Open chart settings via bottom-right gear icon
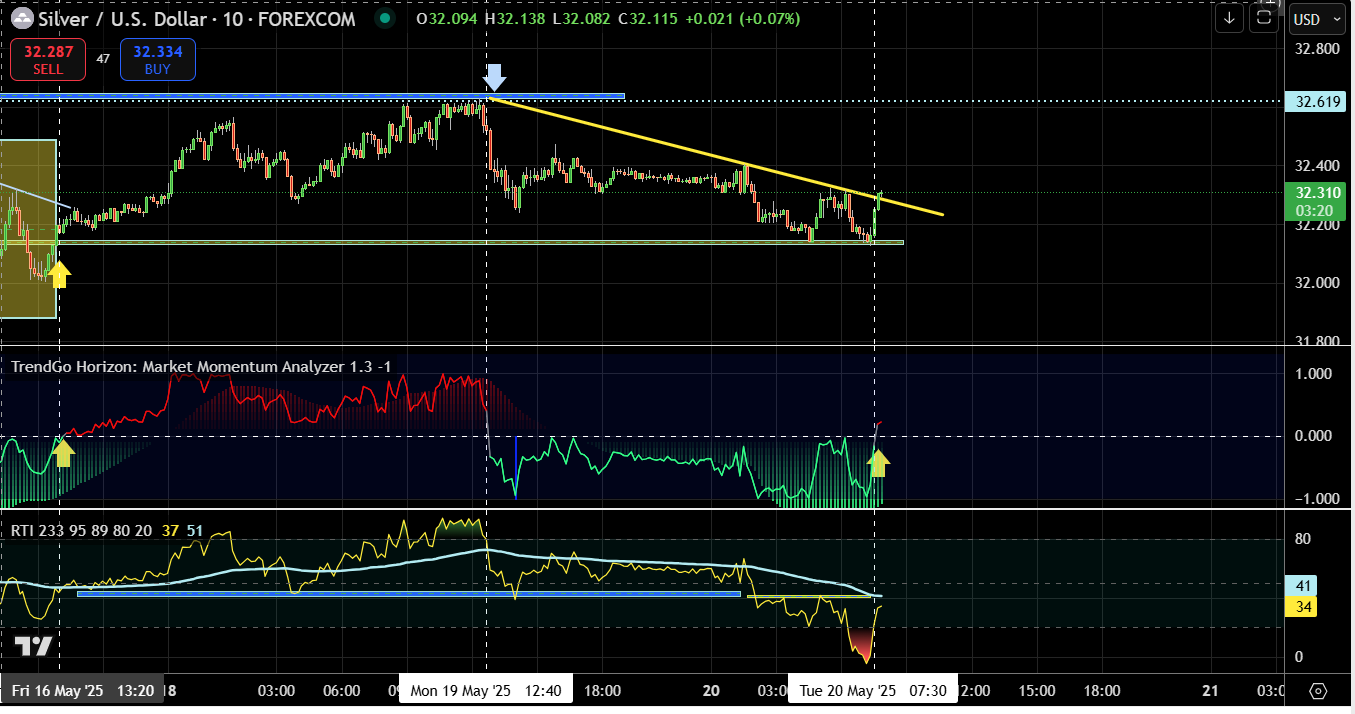This screenshot has height=714, width=1355. point(1317,691)
